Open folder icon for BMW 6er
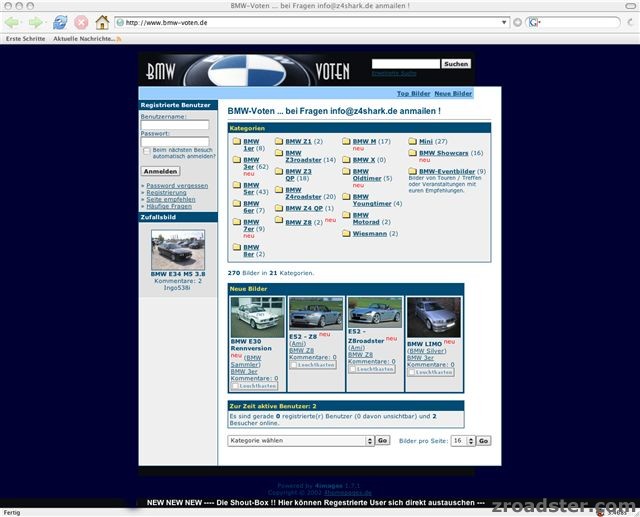This screenshot has width=640, height=517. point(237,204)
